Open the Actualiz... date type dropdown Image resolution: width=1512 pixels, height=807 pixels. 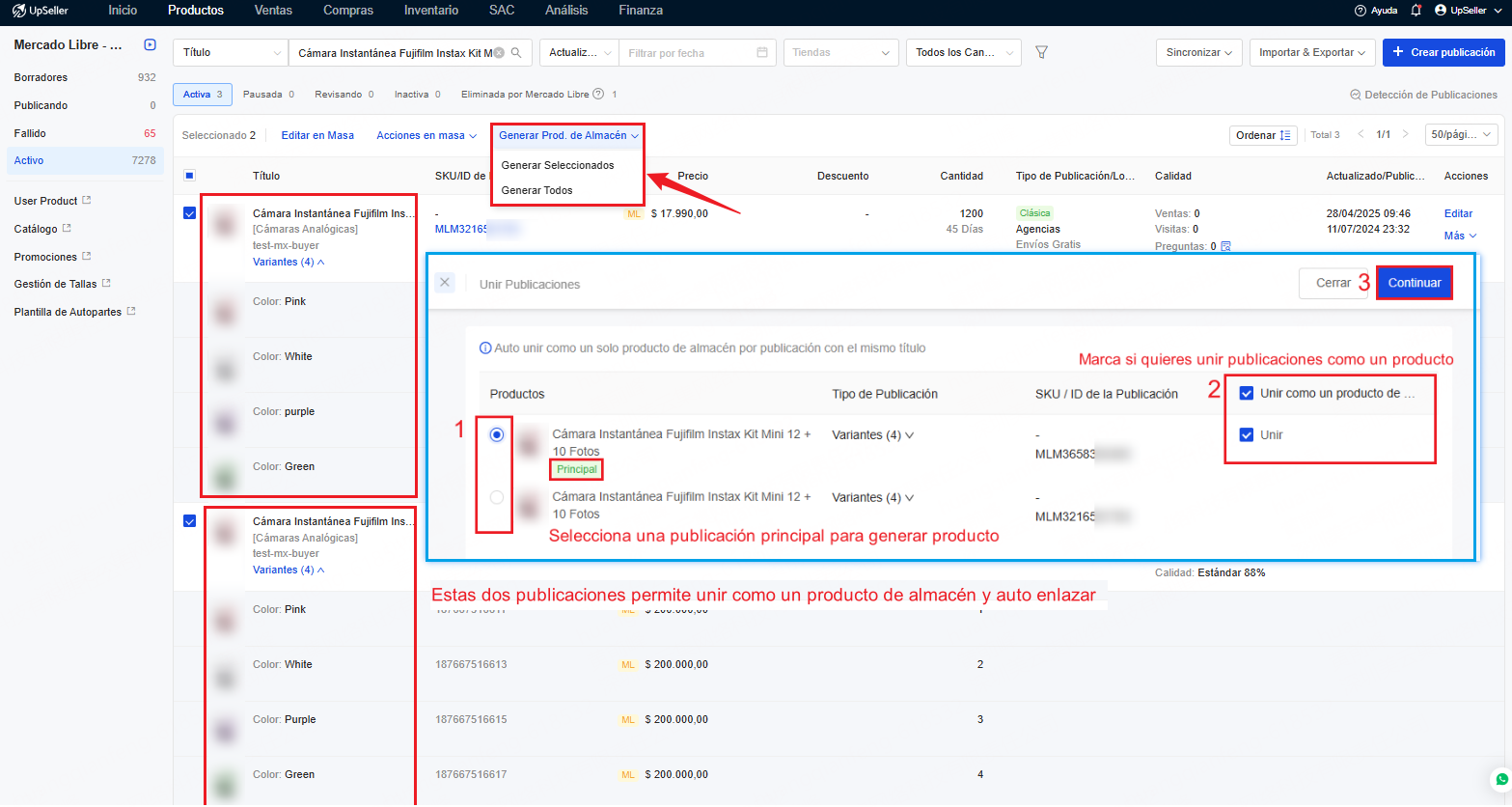coord(580,53)
